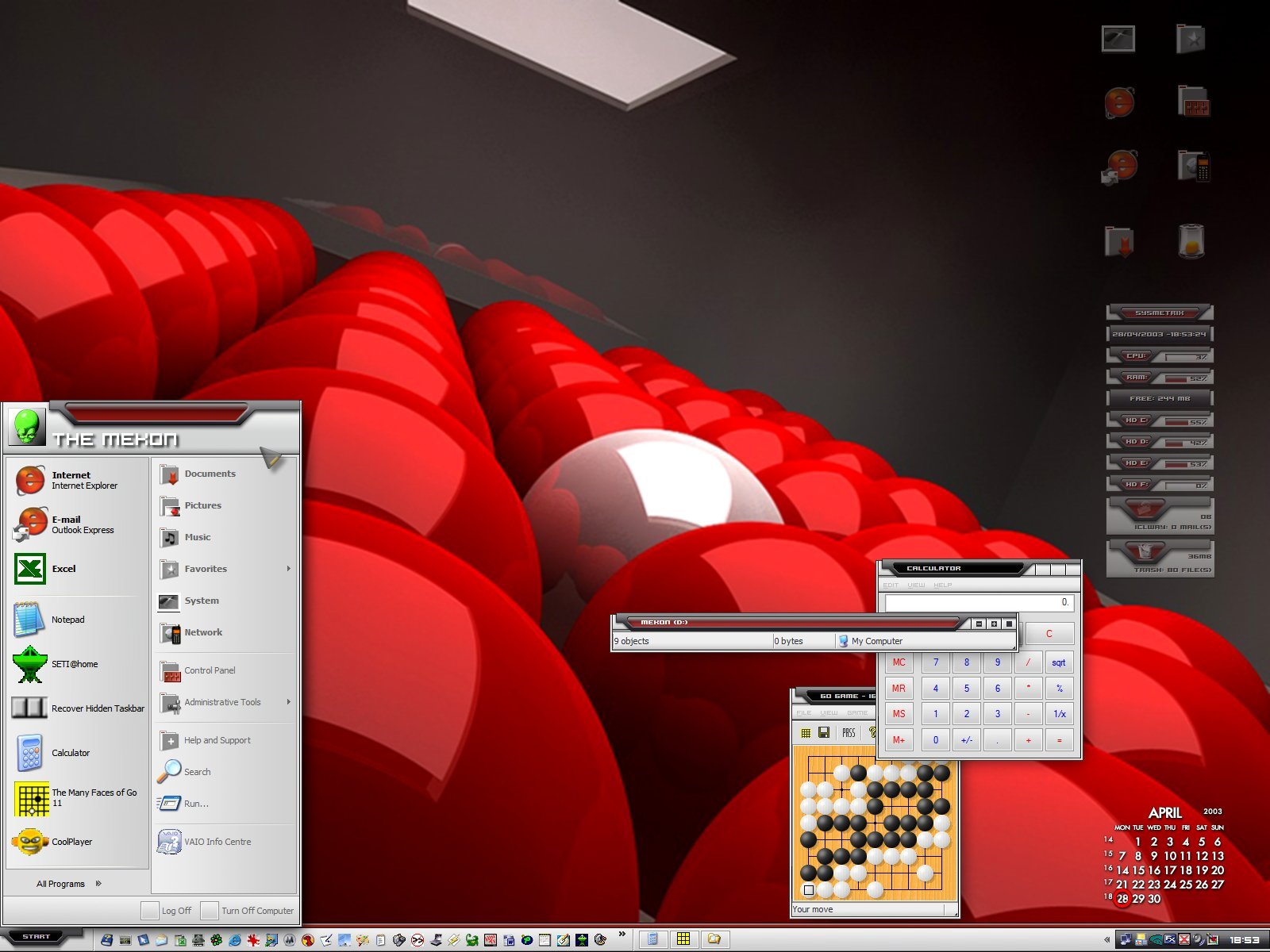Screen dimensions: 1270x952
Task: Open Control Panel from the start menu
Action: pyautogui.click(x=225, y=671)
